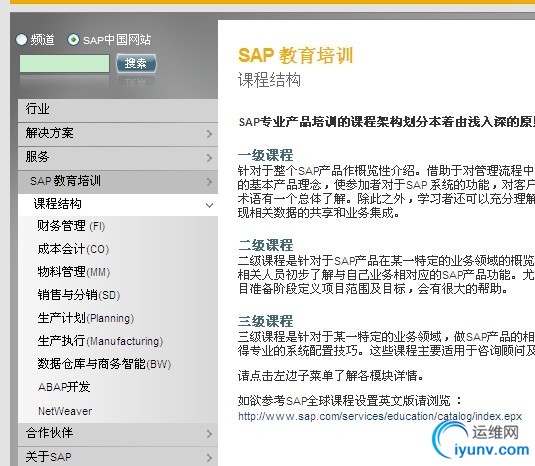Open the 合作伙伴 menu item
Image resolution: width=535 pixels, height=466 pixels.
click(x=118, y=434)
